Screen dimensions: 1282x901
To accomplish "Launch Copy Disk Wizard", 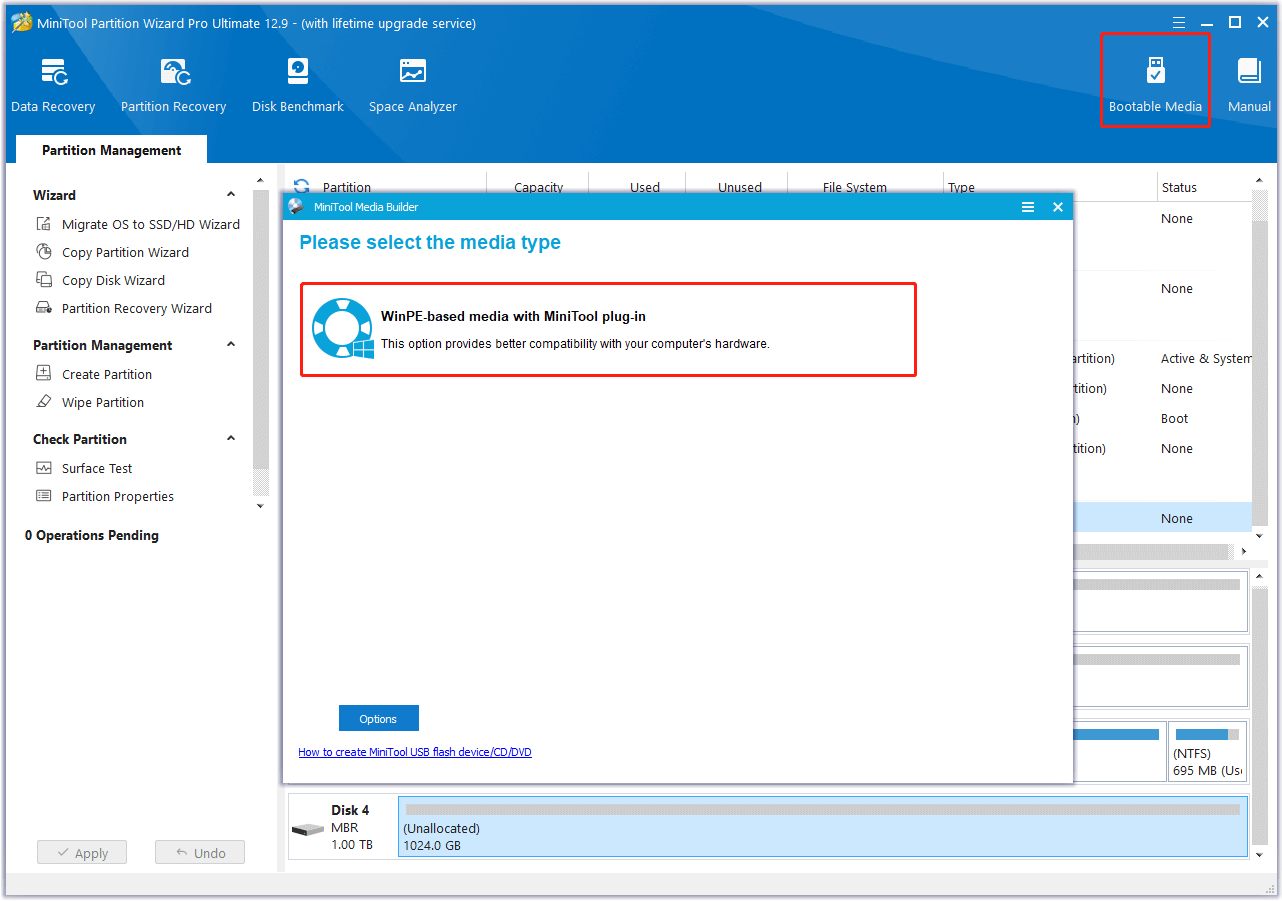I will (100, 280).
